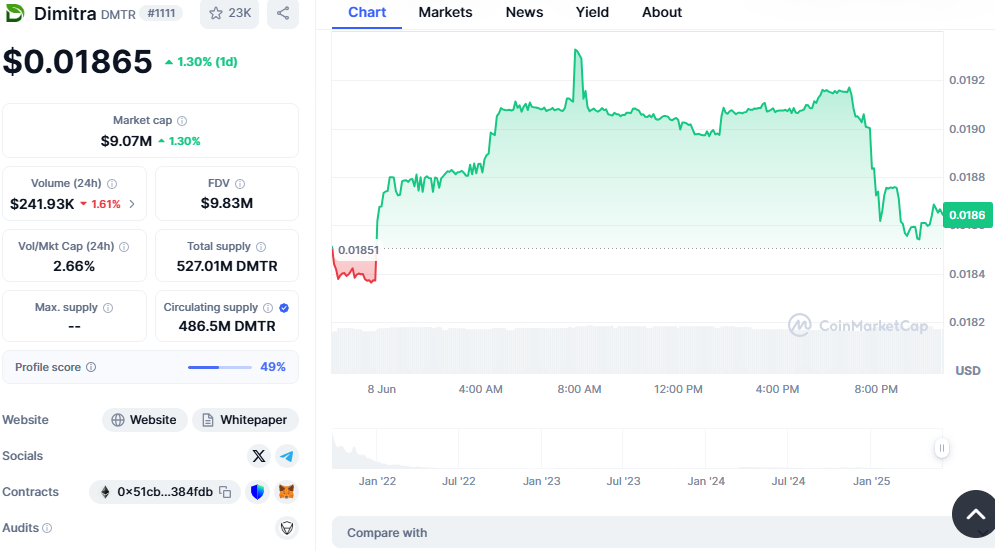Open the X (Twitter) social link
Image resolution: width=995 pixels, height=551 pixels.
[258, 456]
